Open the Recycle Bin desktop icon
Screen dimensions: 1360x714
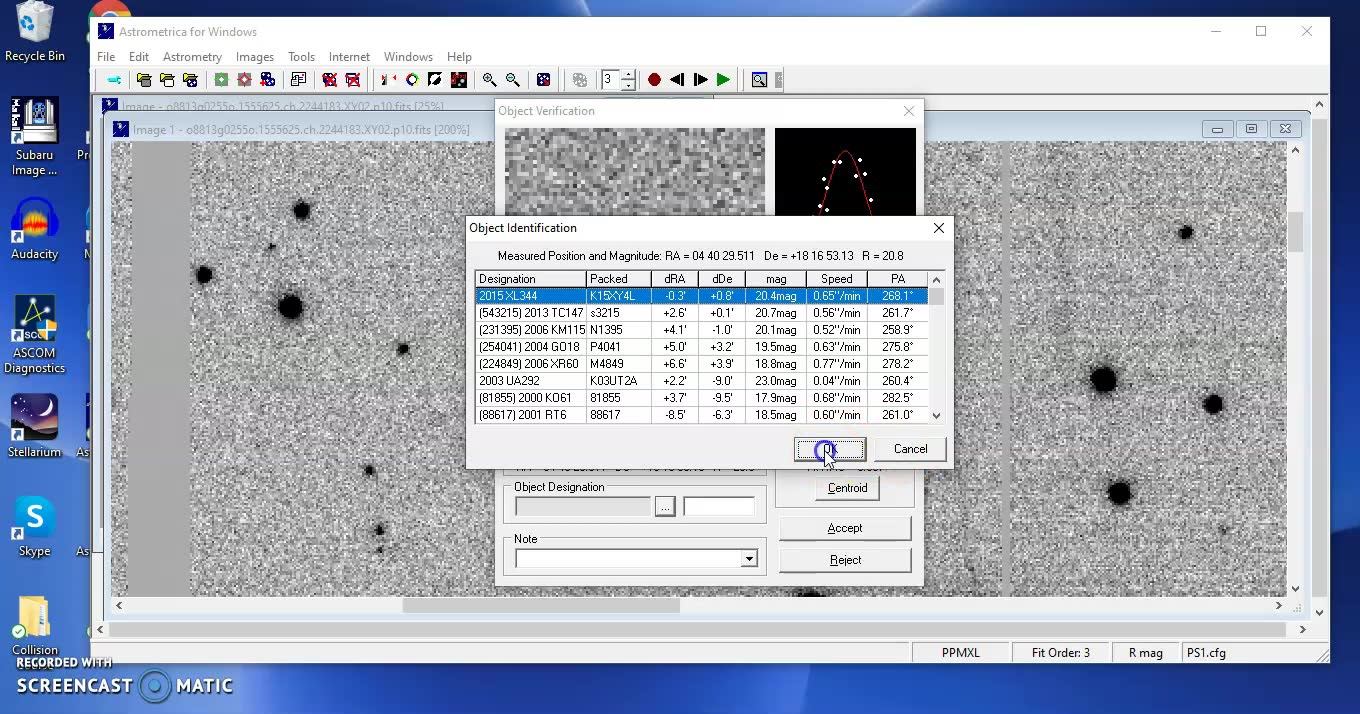pyautogui.click(x=35, y=32)
